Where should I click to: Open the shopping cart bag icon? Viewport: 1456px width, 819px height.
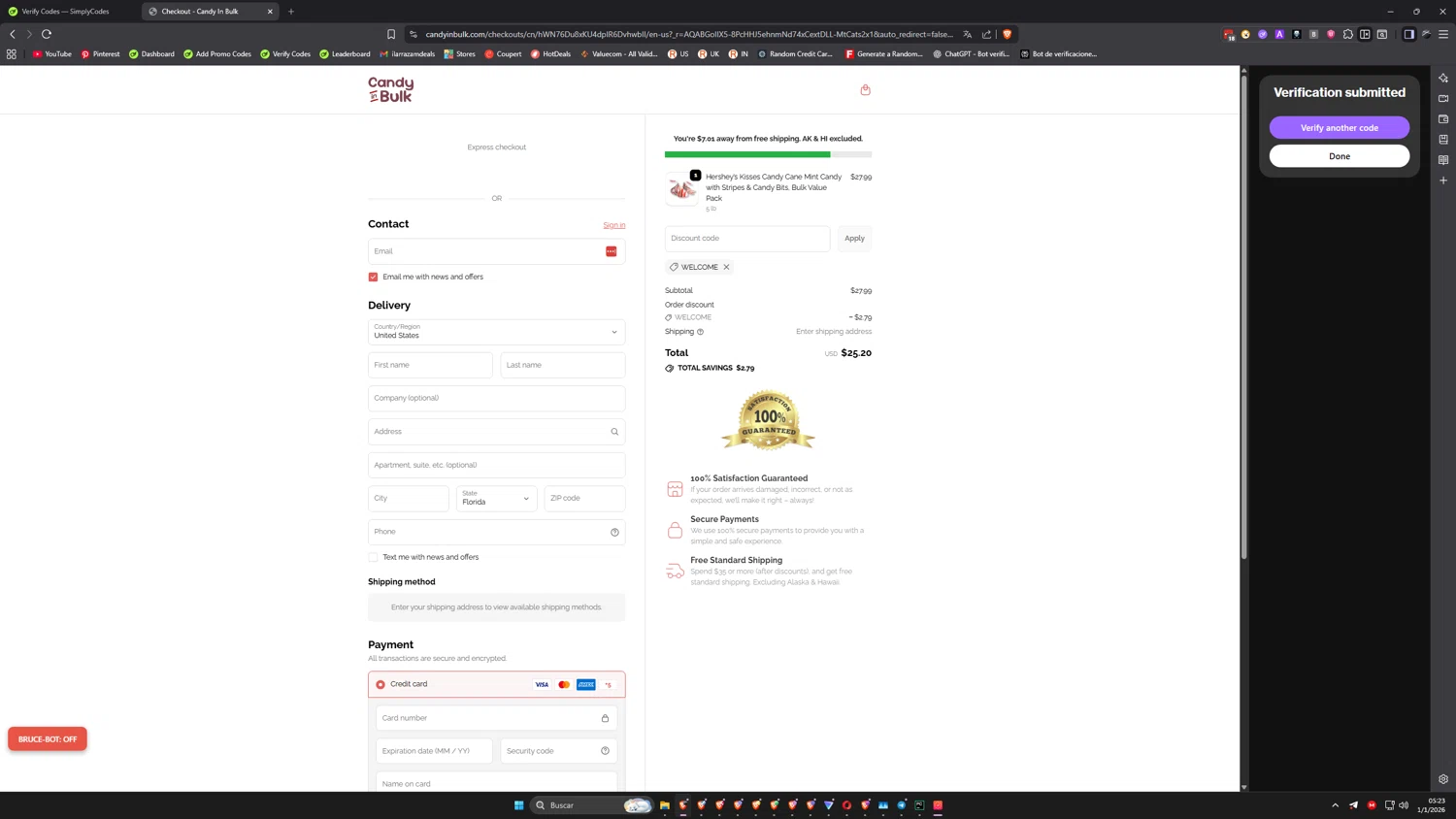tap(865, 89)
